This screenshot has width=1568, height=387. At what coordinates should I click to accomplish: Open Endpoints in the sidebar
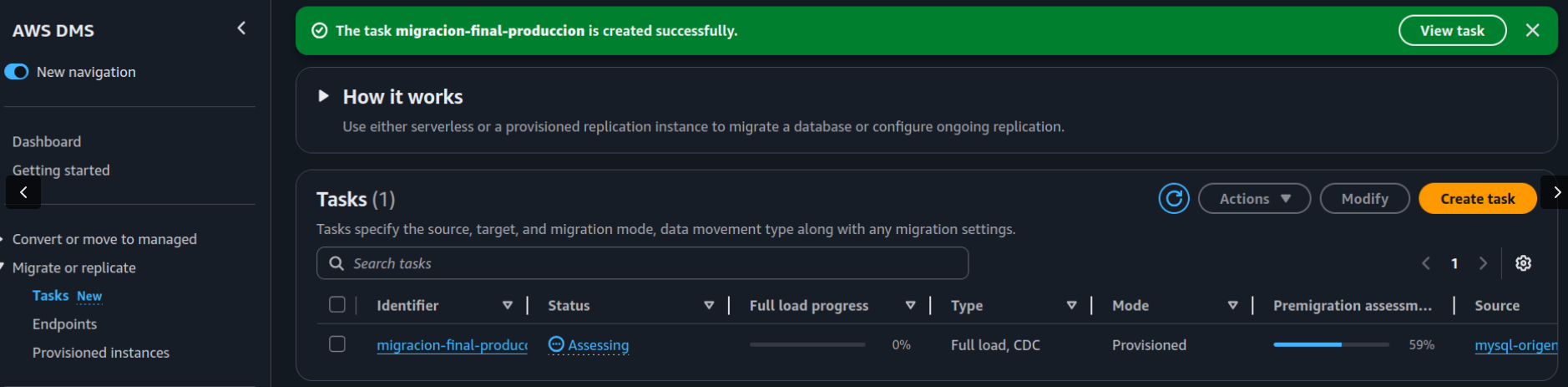point(64,324)
